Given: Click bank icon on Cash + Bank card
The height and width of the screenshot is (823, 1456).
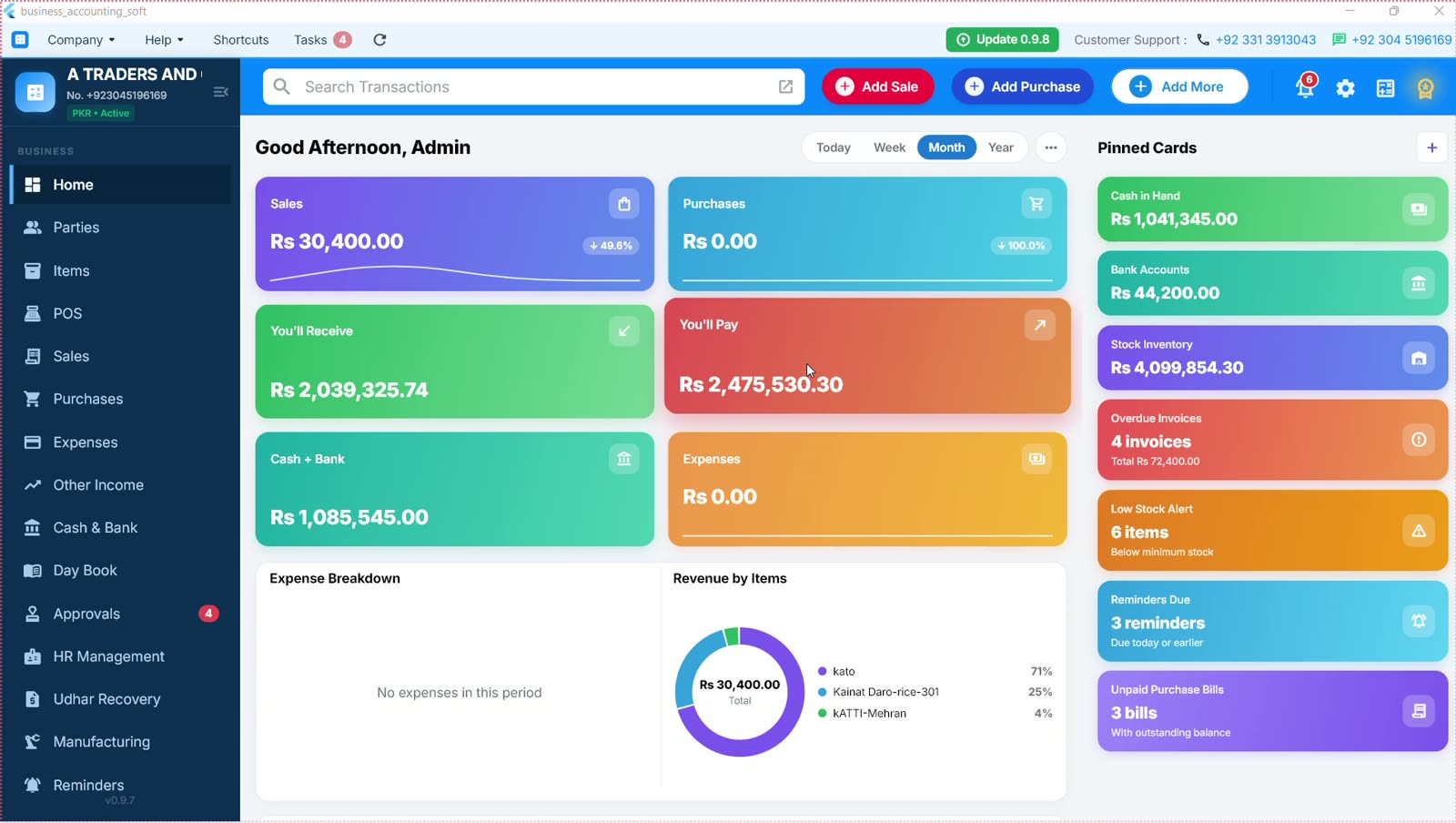Looking at the screenshot, I should pyautogui.click(x=624, y=459).
